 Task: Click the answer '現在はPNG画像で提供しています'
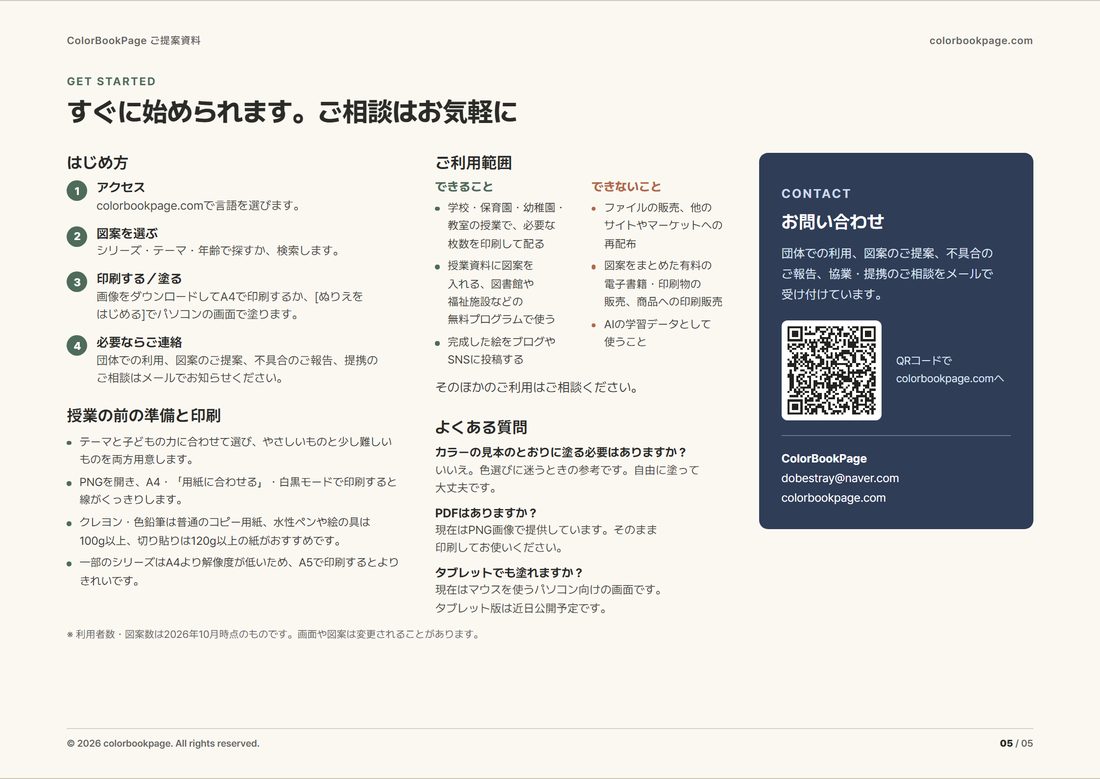(546, 538)
